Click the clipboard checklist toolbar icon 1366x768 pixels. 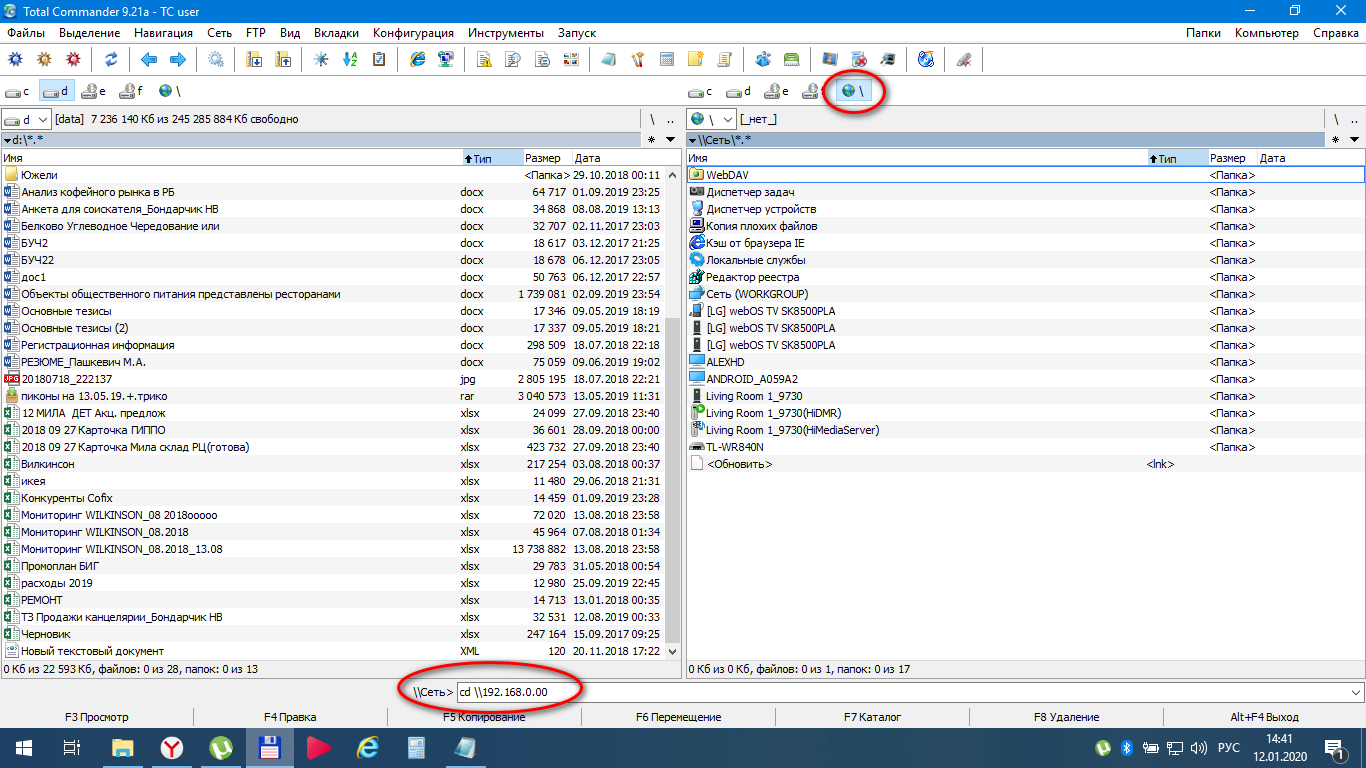pos(379,59)
